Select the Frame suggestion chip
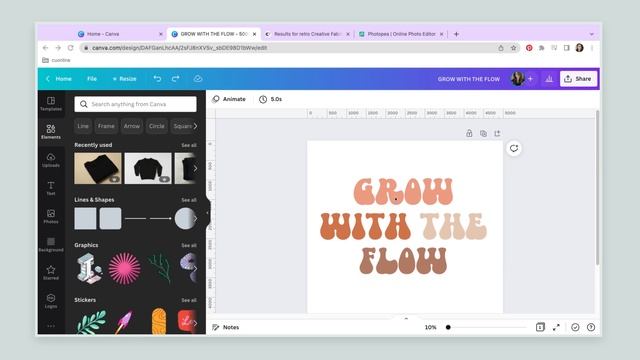Screen dimensions: 640x360 pos(106,126)
